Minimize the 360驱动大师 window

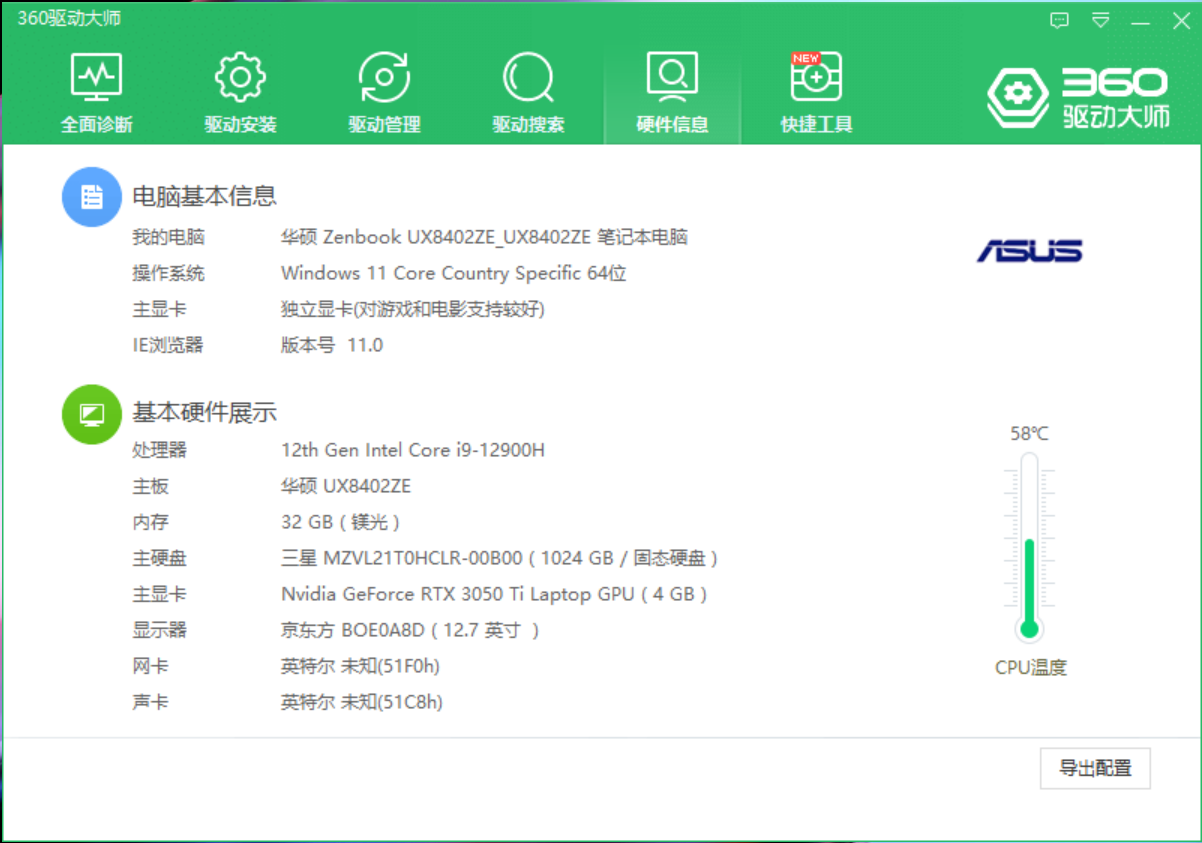pyautogui.click(x=1140, y=21)
